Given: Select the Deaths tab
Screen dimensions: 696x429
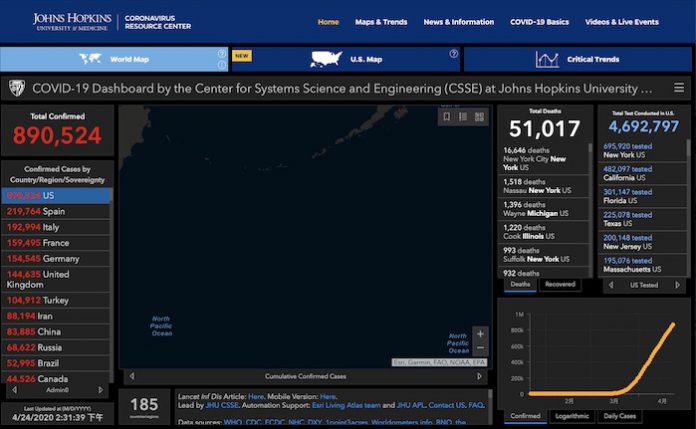Looking at the screenshot, I should (520, 285).
